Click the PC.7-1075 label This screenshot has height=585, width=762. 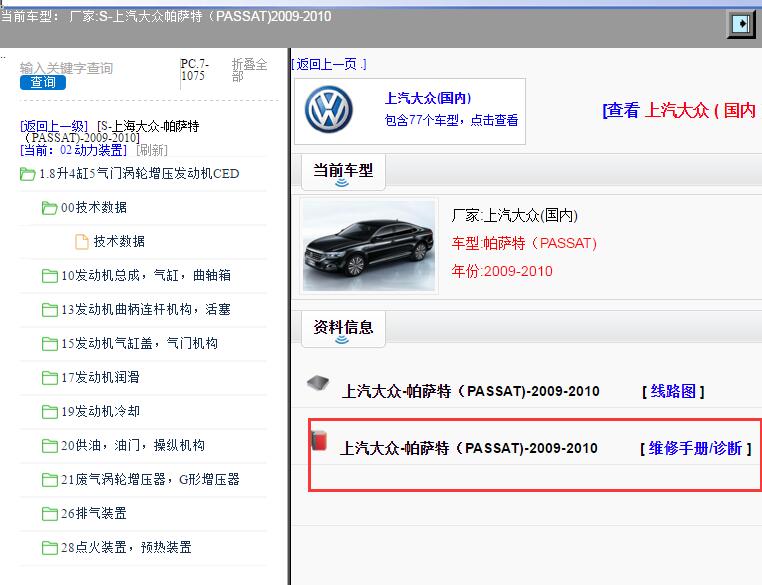[x=194, y=69]
